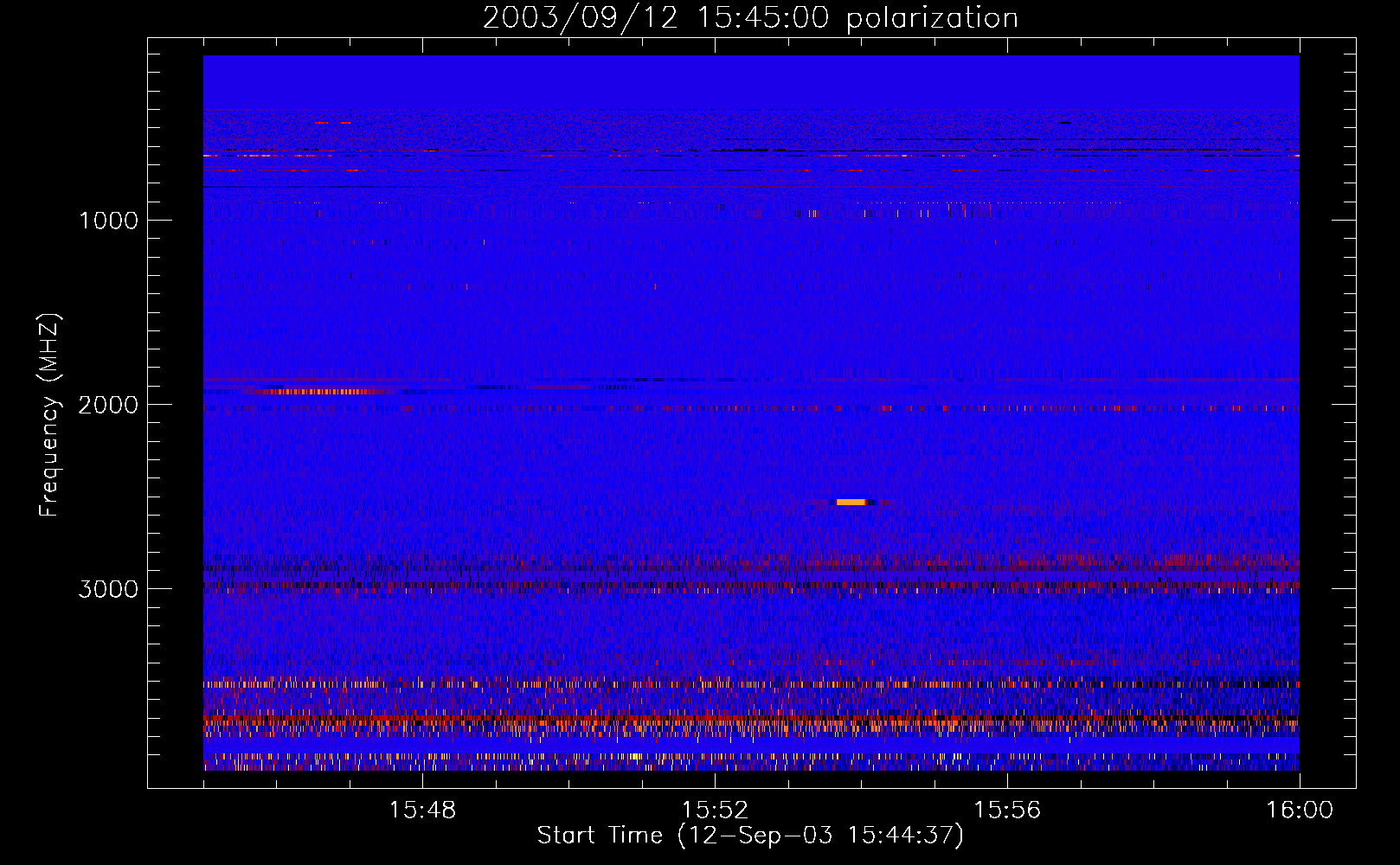Click the "16:00" time tick label
Screen dimensions: 1400x865
click(1300, 811)
